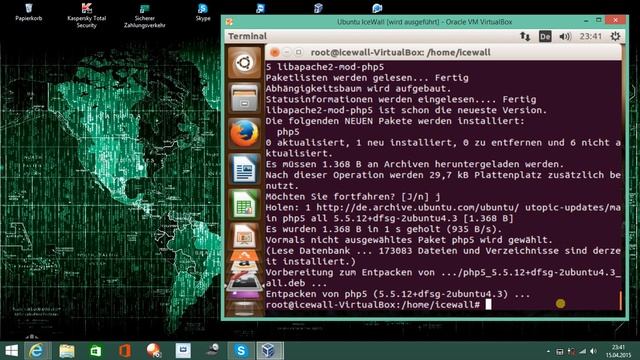
Task: Click the terminal line "Möchten Sie fortfahren? [J/n] j"
Action: (x=353, y=196)
